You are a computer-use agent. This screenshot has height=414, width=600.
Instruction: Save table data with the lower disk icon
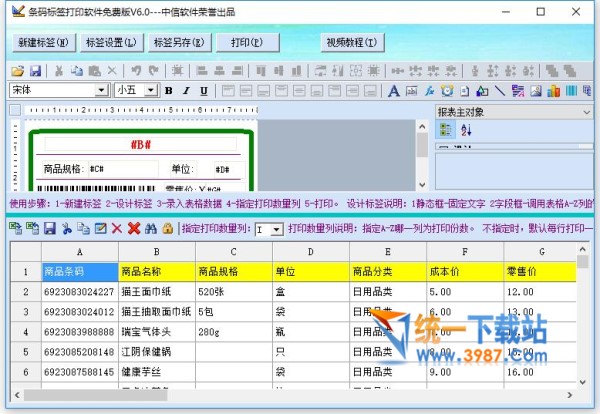pyautogui.click(x=50, y=228)
